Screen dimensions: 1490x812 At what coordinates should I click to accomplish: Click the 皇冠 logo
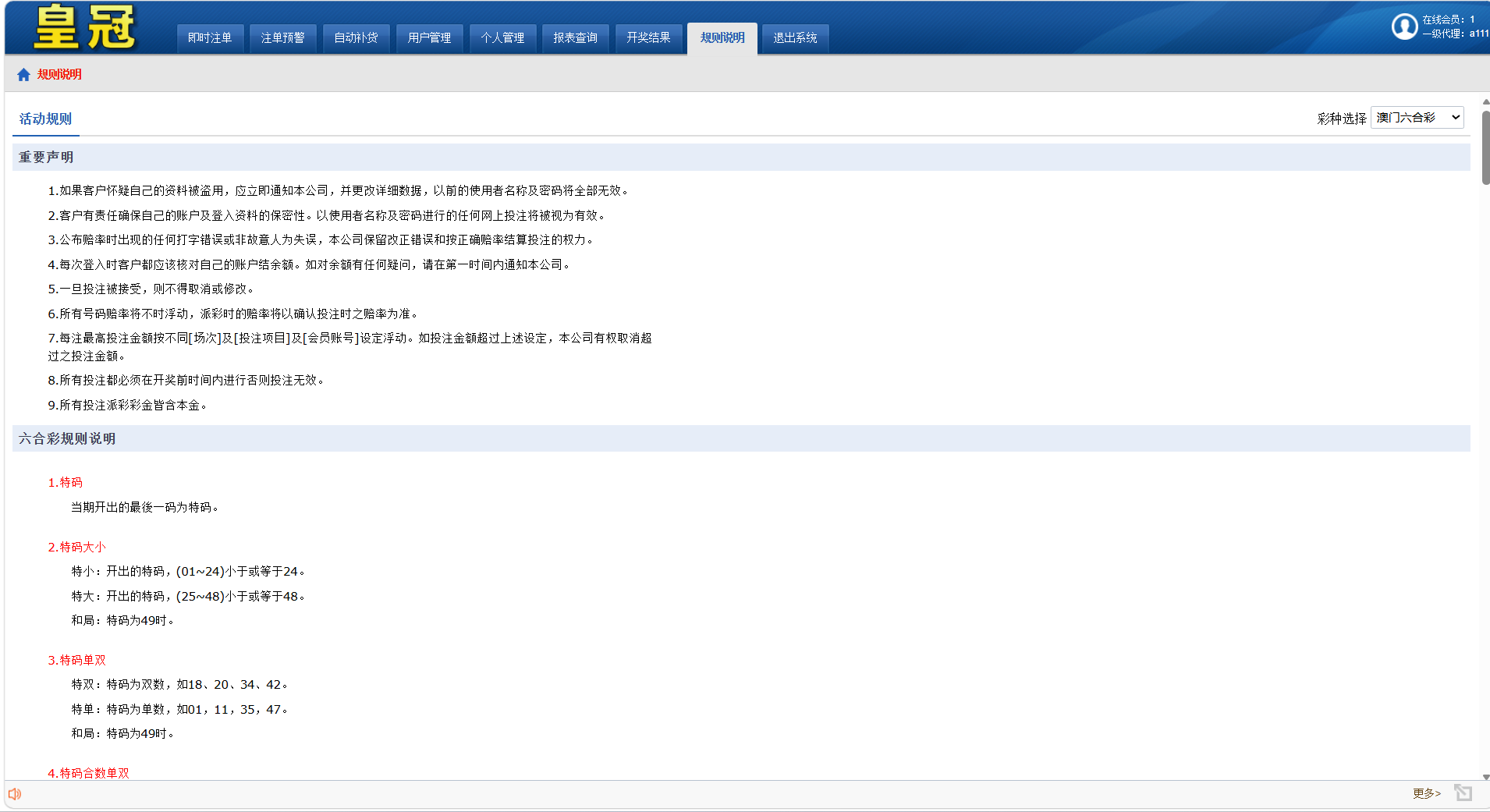coord(84,27)
